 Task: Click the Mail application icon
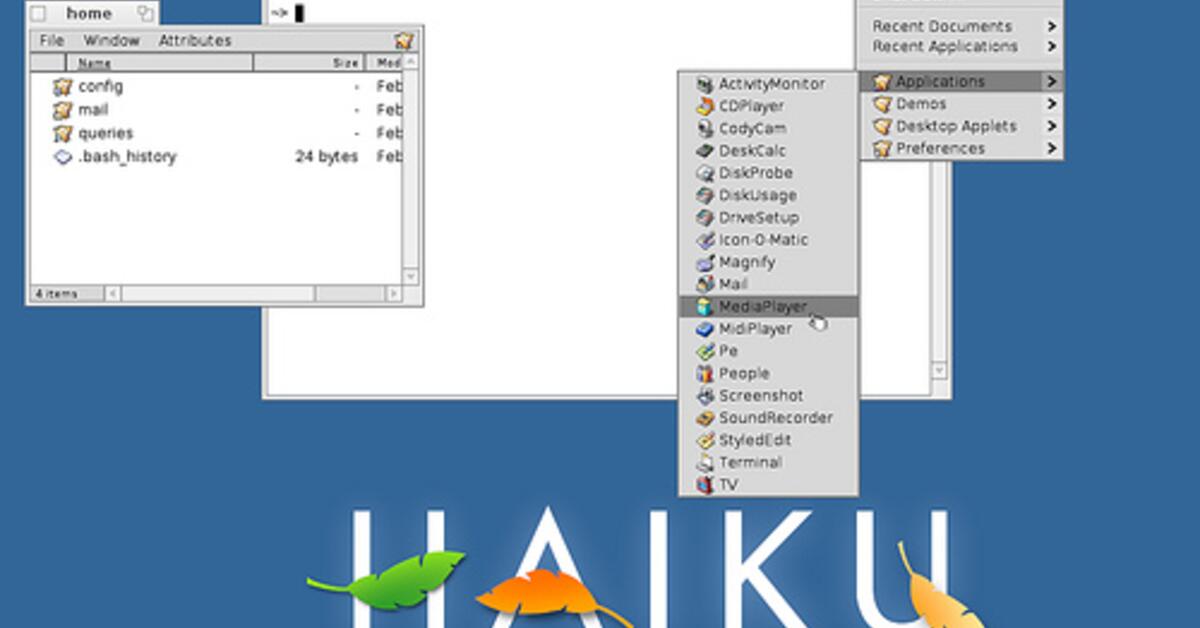pos(704,285)
